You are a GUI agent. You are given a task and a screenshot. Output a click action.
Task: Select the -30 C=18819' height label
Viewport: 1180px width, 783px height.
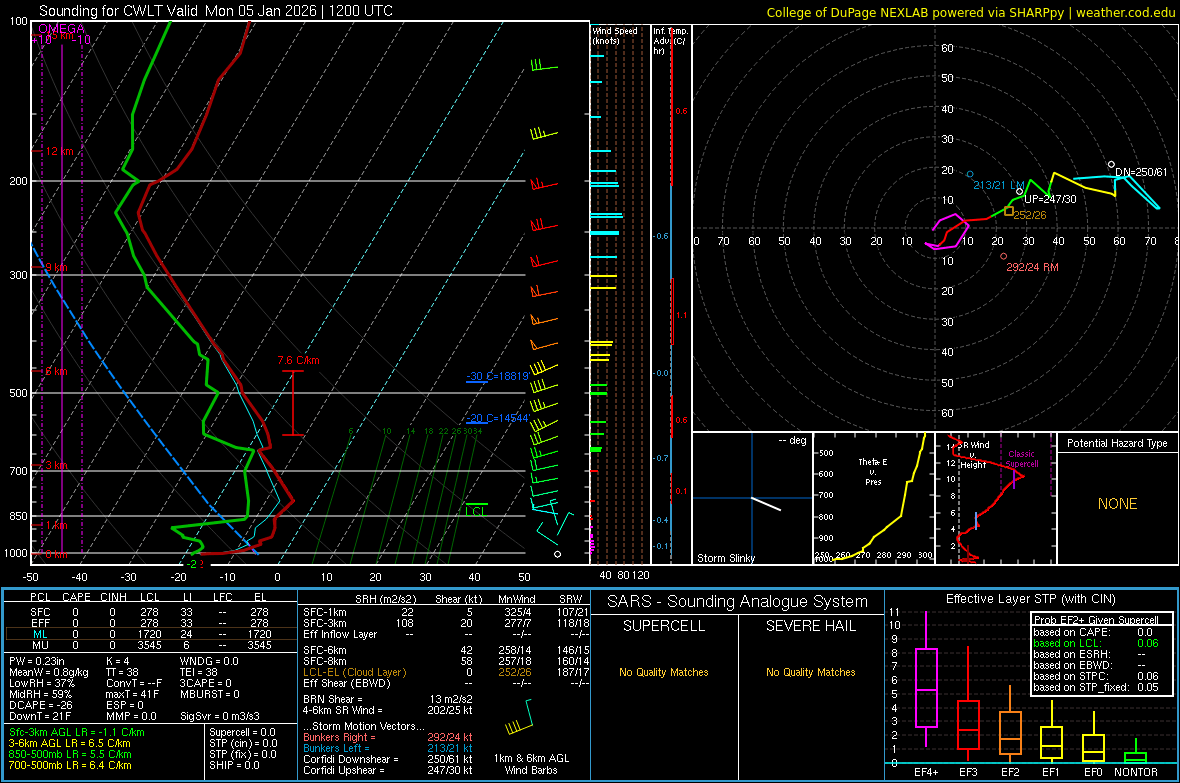click(498, 376)
